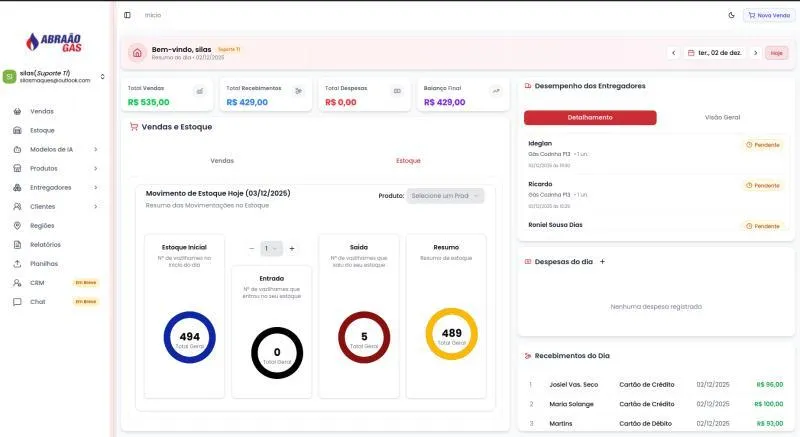Open the date picker ter., 02 de dez.
The height and width of the screenshot is (437, 800).
[x=714, y=53]
